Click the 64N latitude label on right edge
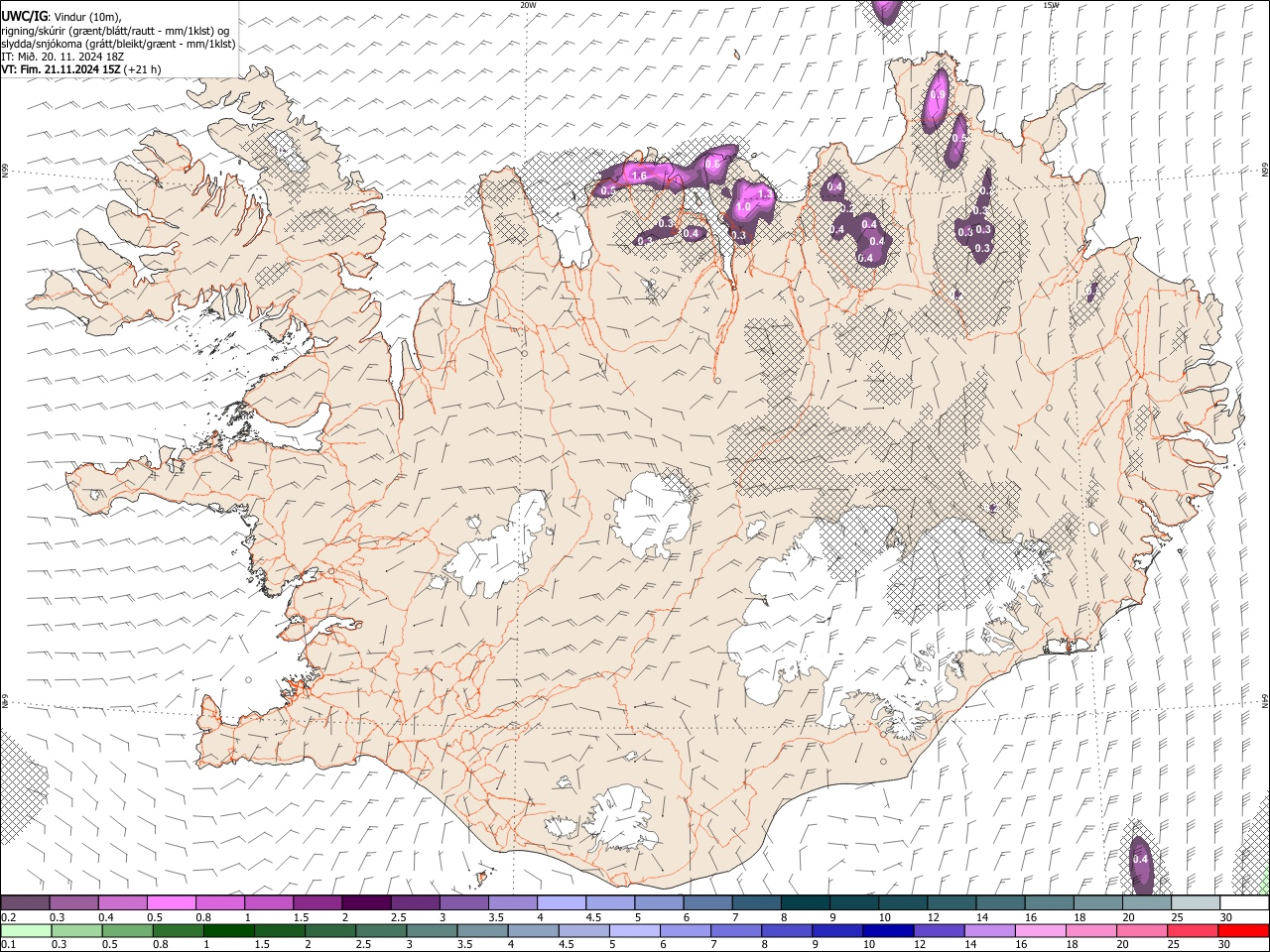This screenshot has height=952, width=1270. click(1265, 701)
